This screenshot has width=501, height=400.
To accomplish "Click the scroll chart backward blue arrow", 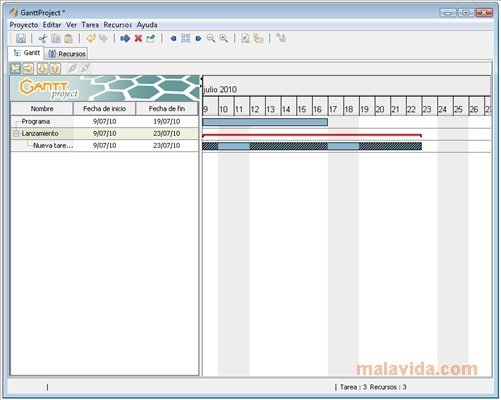I will pyautogui.click(x=173, y=38).
